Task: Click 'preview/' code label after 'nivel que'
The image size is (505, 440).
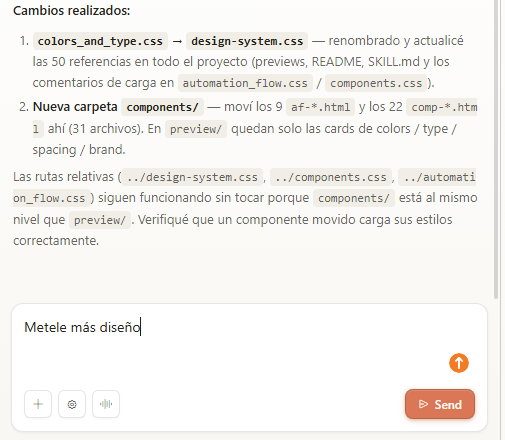Action: 100,220
